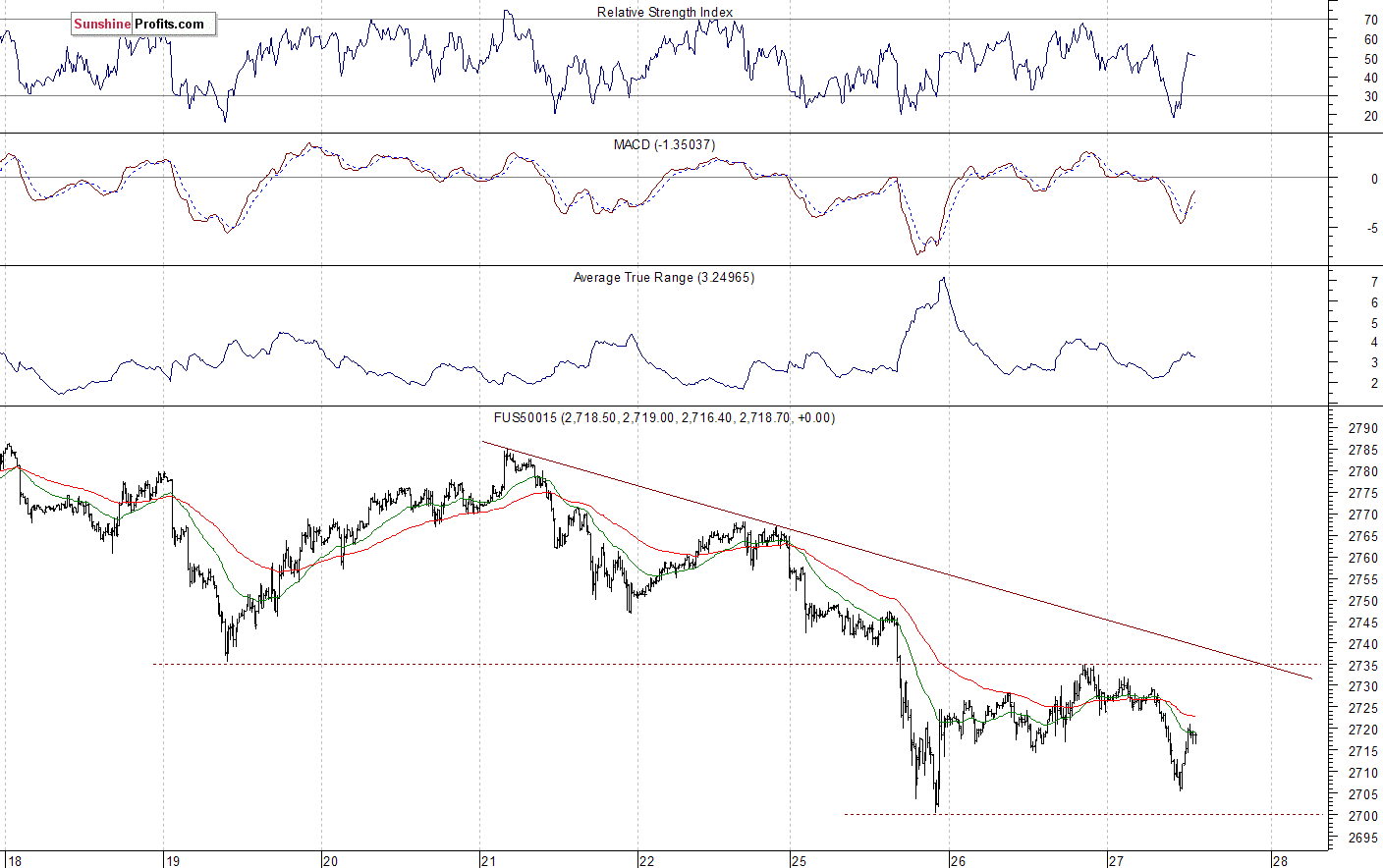The width and height of the screenshot is (1383, 868).
Task: Click date label 21 on time axis
Action: point(489,861)
